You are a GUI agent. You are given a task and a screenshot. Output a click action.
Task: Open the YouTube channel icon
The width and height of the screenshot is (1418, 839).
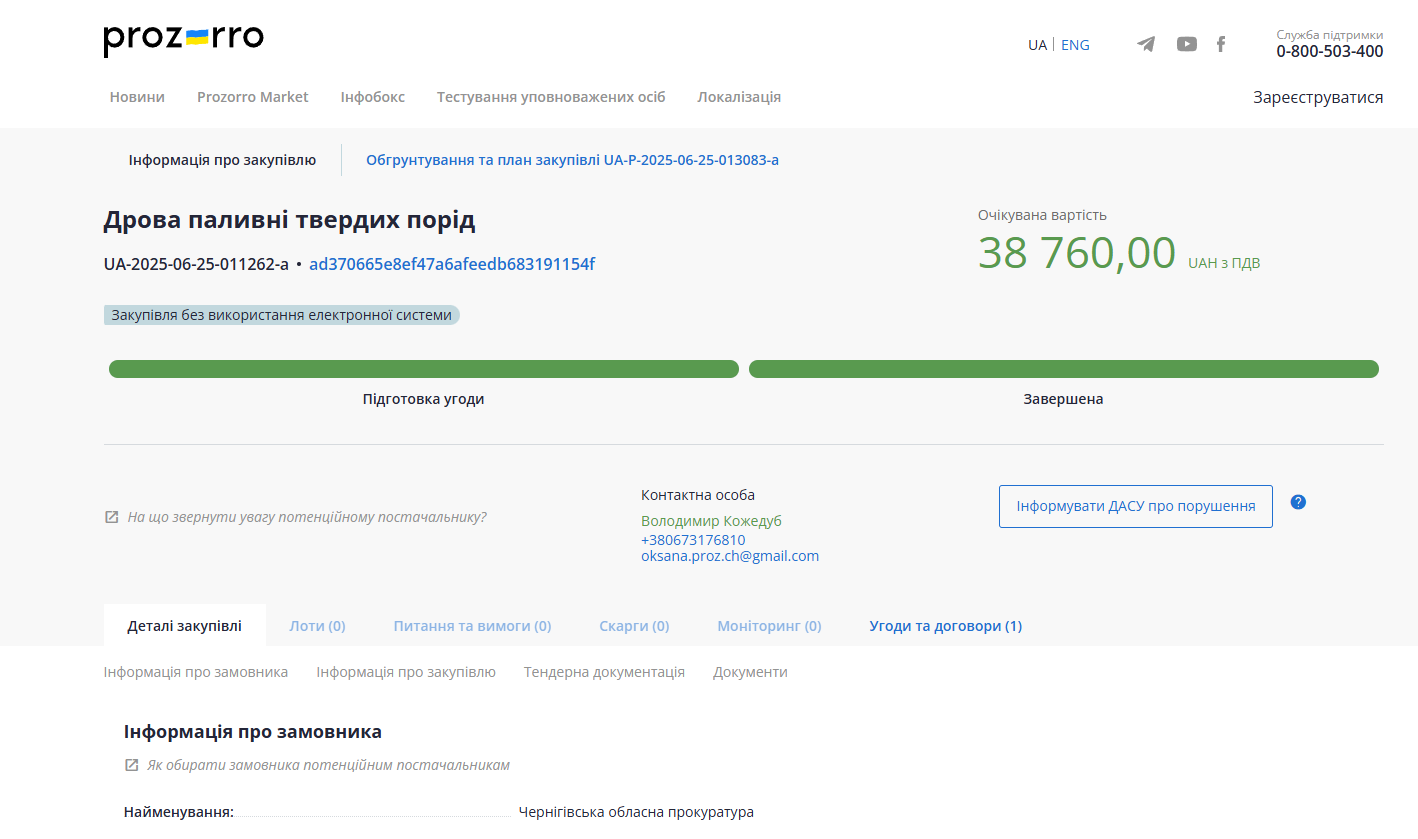tap(1186, 44)
